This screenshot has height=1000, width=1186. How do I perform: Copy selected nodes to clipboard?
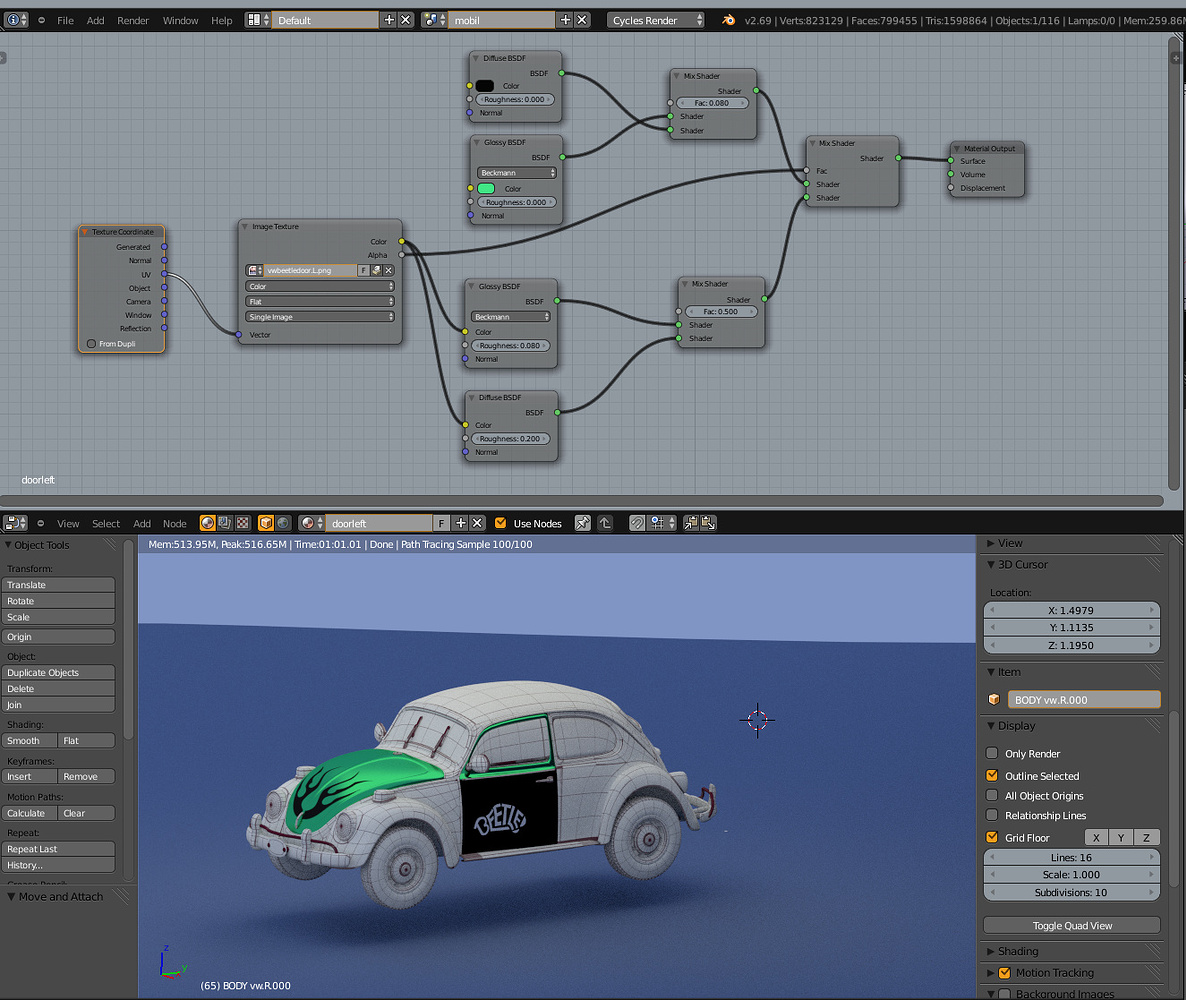(x=691, y=523)
